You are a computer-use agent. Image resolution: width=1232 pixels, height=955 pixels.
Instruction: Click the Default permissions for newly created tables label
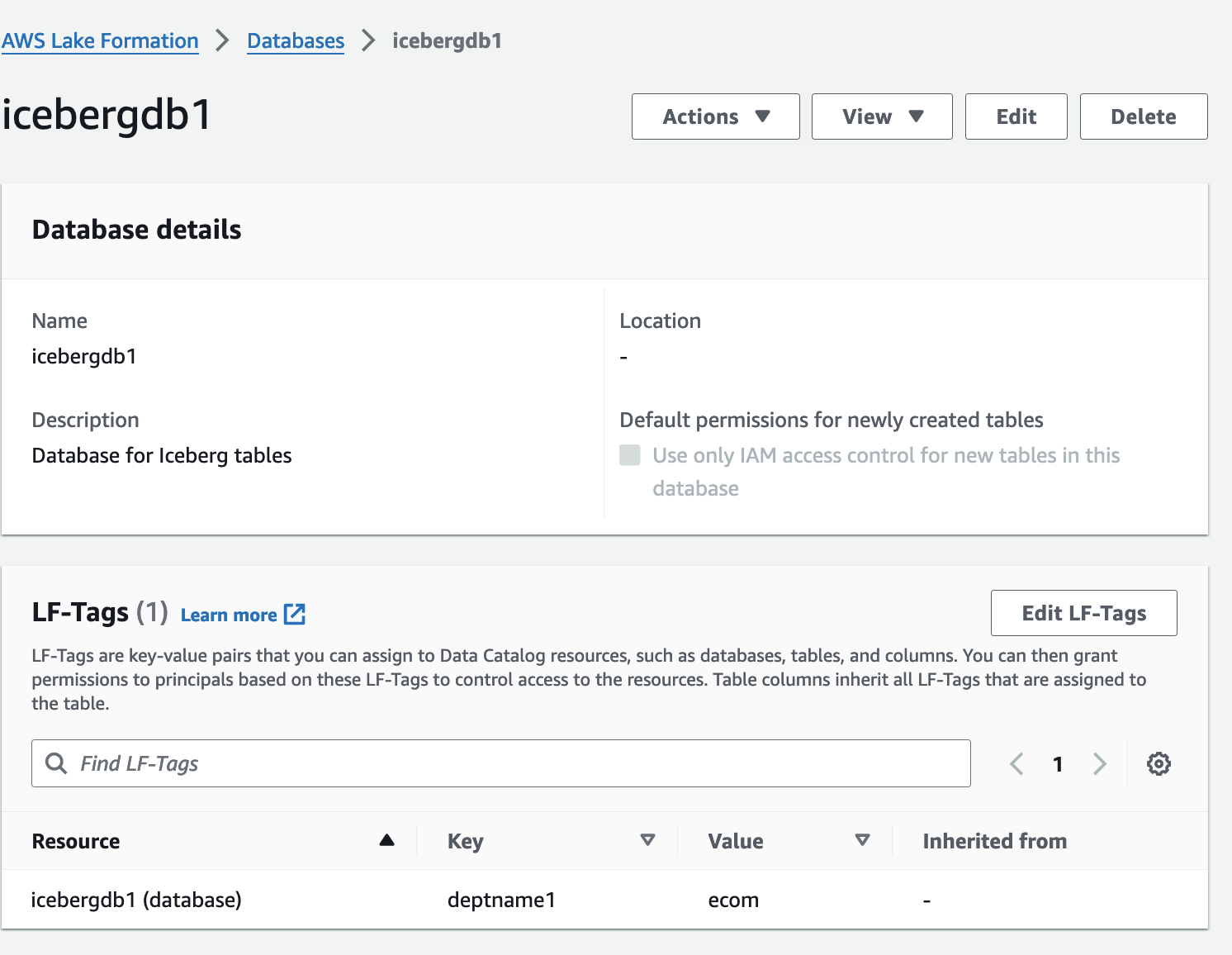pyautogui.click(x=832, y=420)
